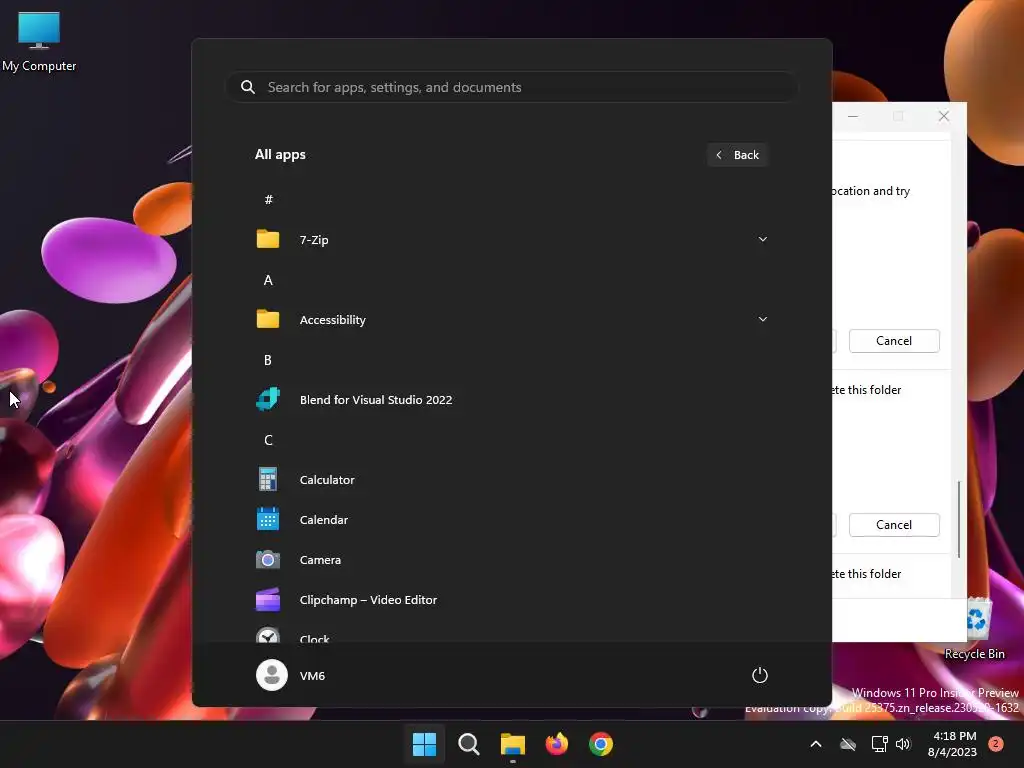1024x768 pixels.
Task: Click the 'C' letter header
Action: (x=268, y=440)
